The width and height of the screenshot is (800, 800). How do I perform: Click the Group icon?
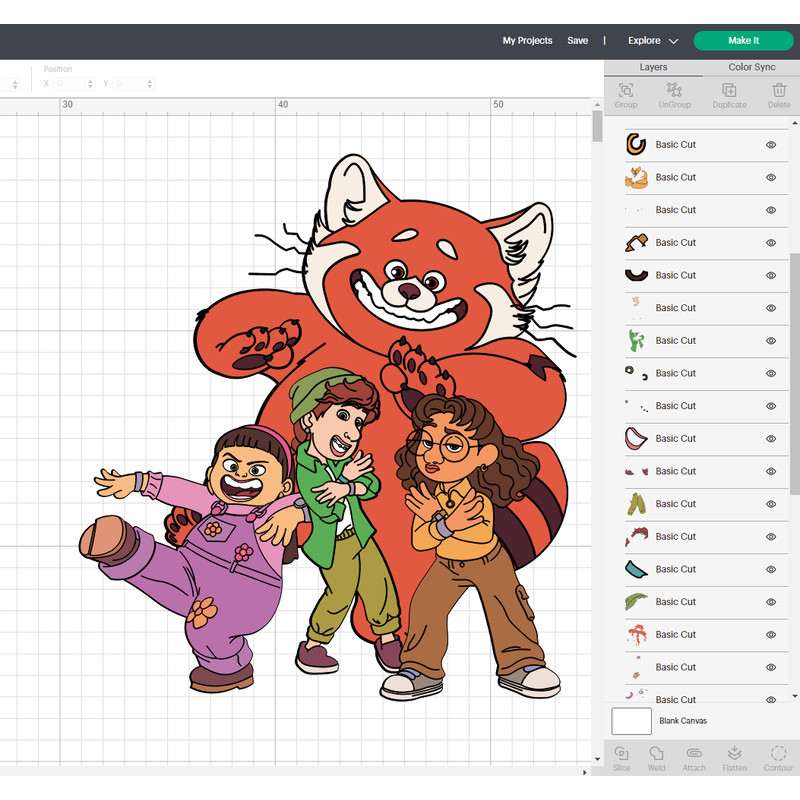coord(625,95)
